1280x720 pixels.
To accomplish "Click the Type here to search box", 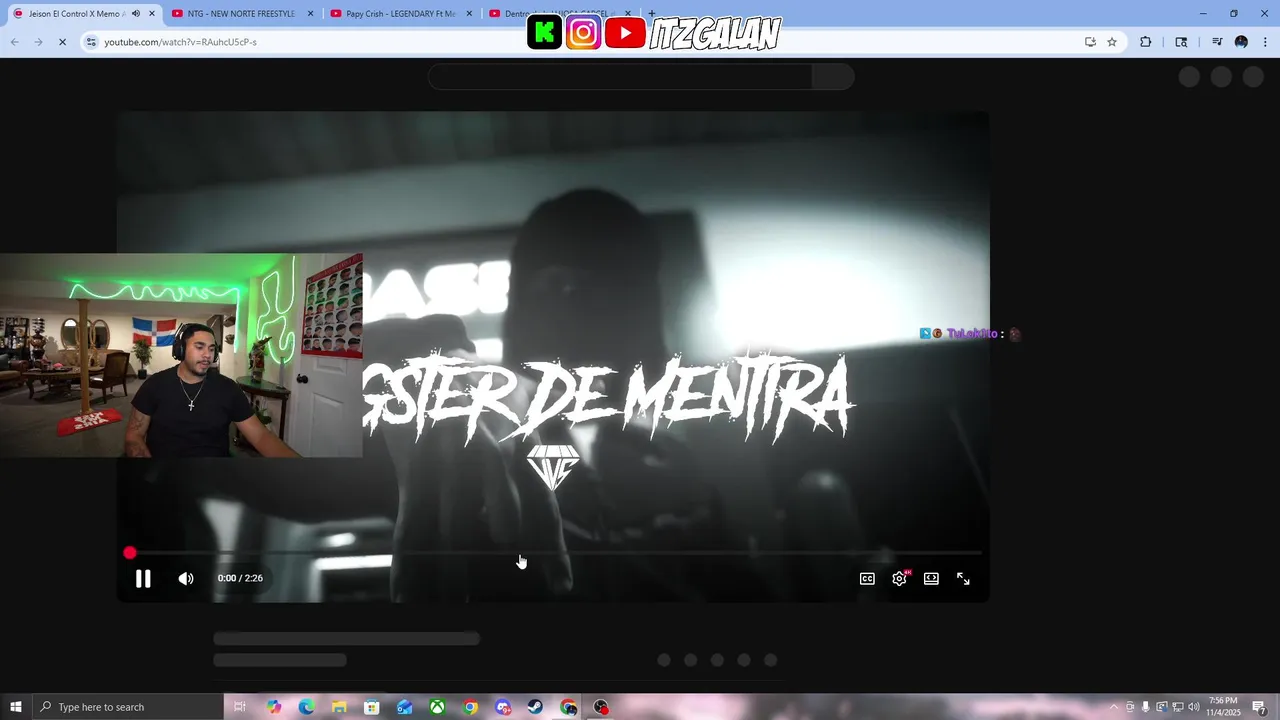I will click(127, 707).
